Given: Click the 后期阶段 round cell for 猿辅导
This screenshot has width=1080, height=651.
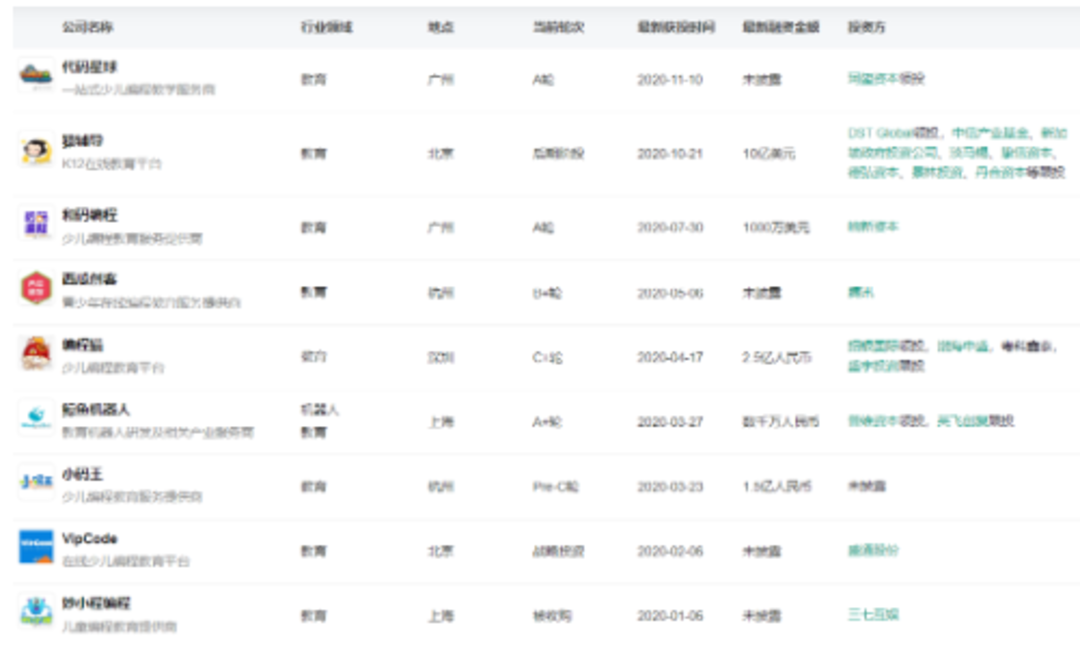Looking at the screenshot, I should point(558,154).
